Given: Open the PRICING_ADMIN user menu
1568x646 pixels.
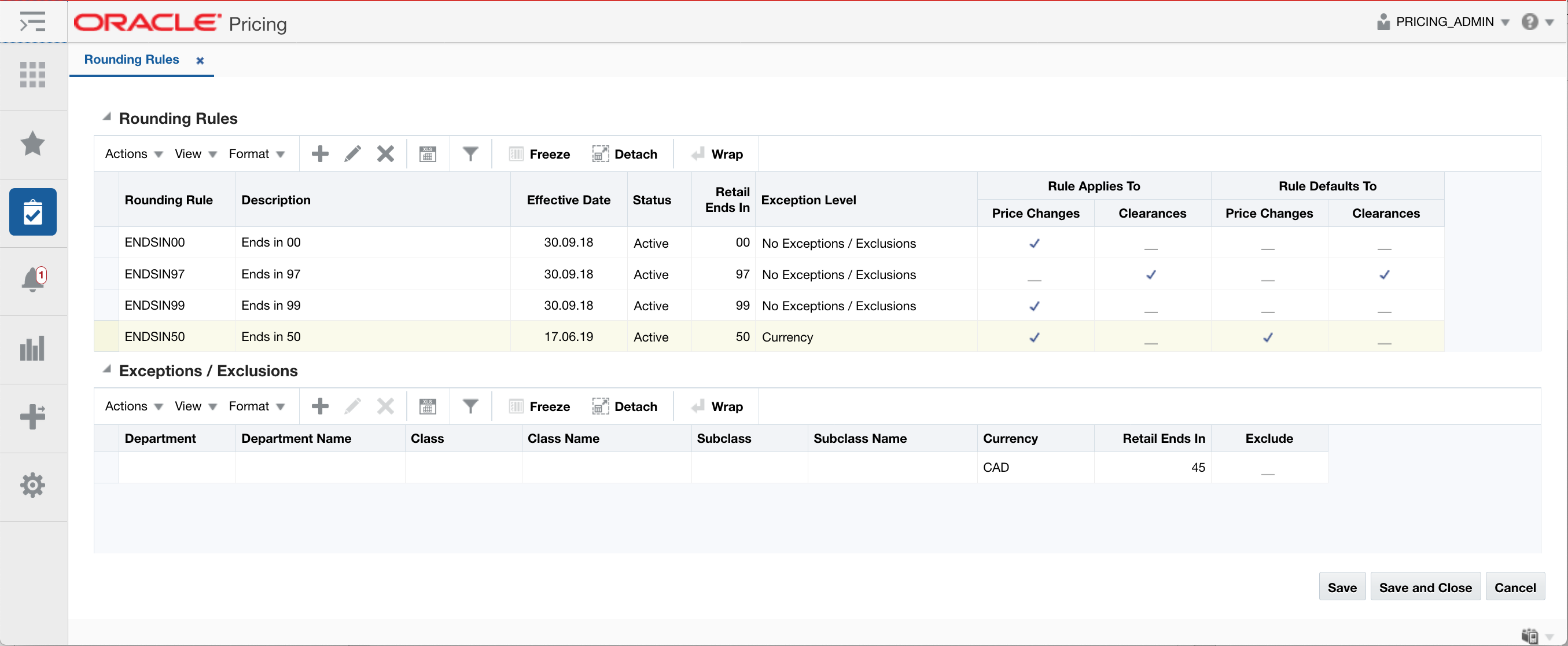Looking at the screenshot, I should pos(1444,22).
